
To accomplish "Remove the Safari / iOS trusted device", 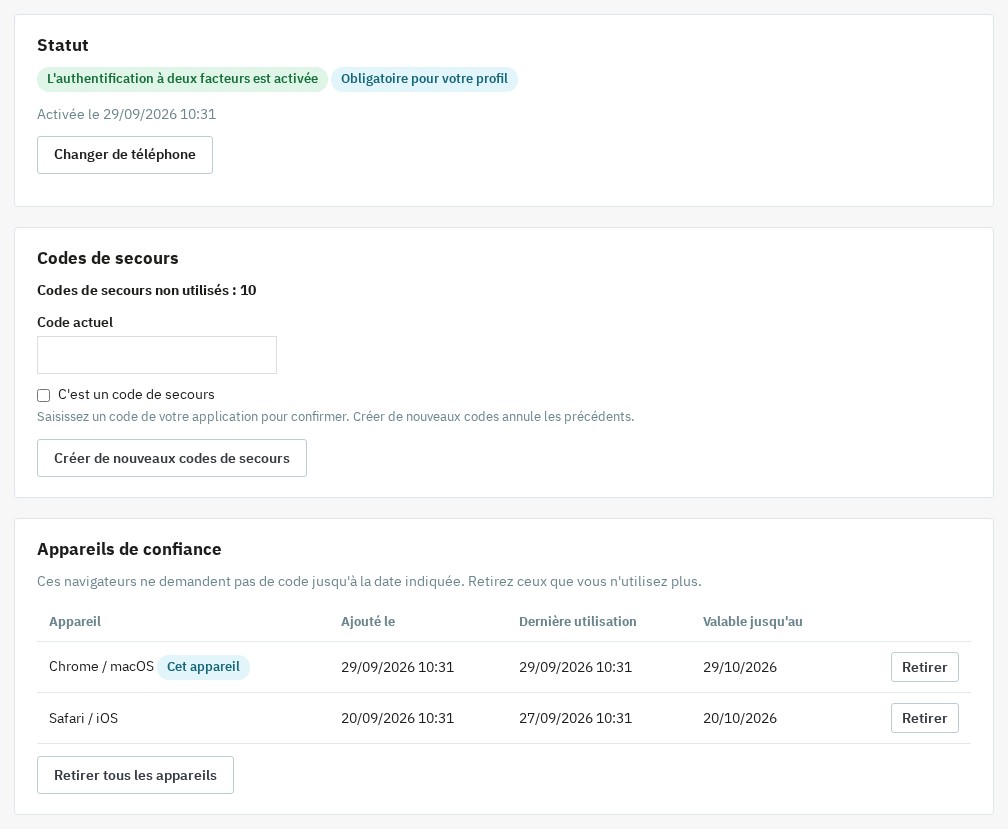I will click(924, 718).
